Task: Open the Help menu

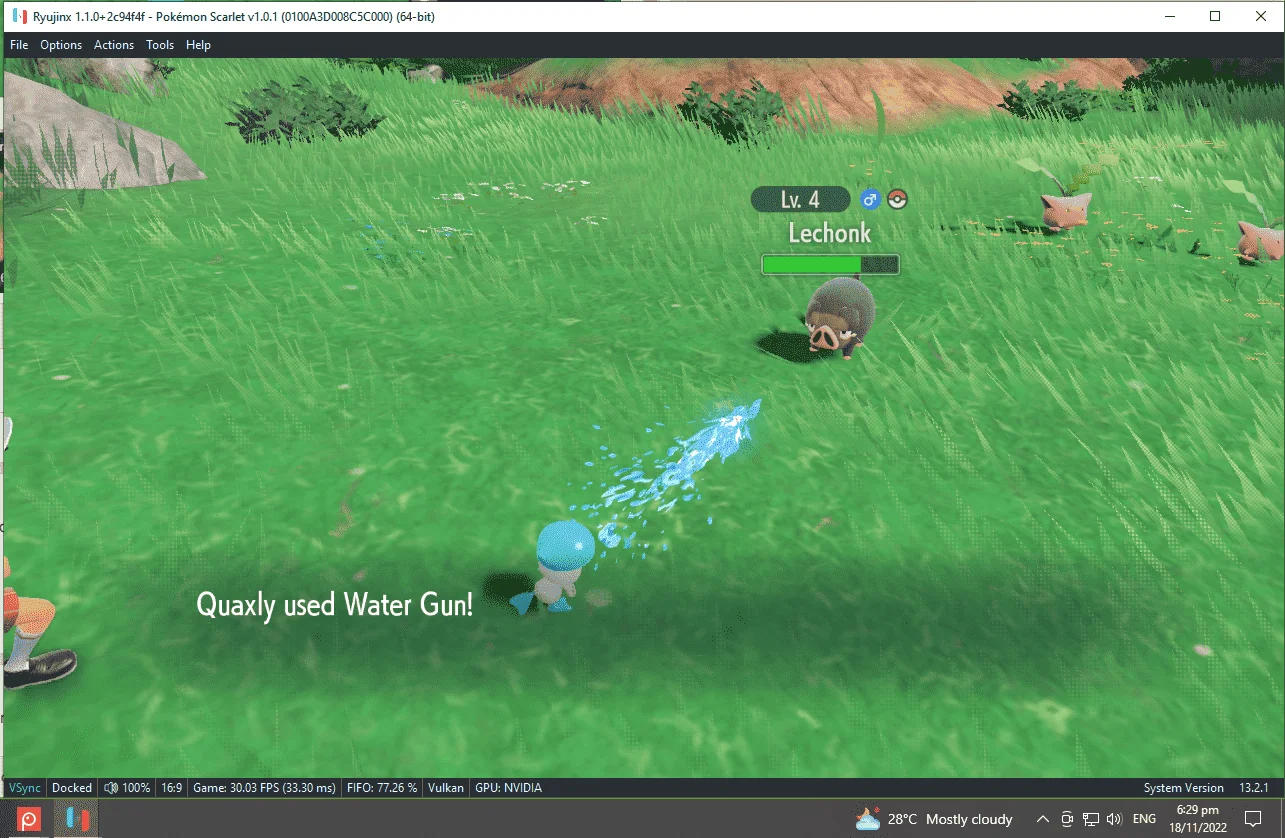Action: [198, 45]
